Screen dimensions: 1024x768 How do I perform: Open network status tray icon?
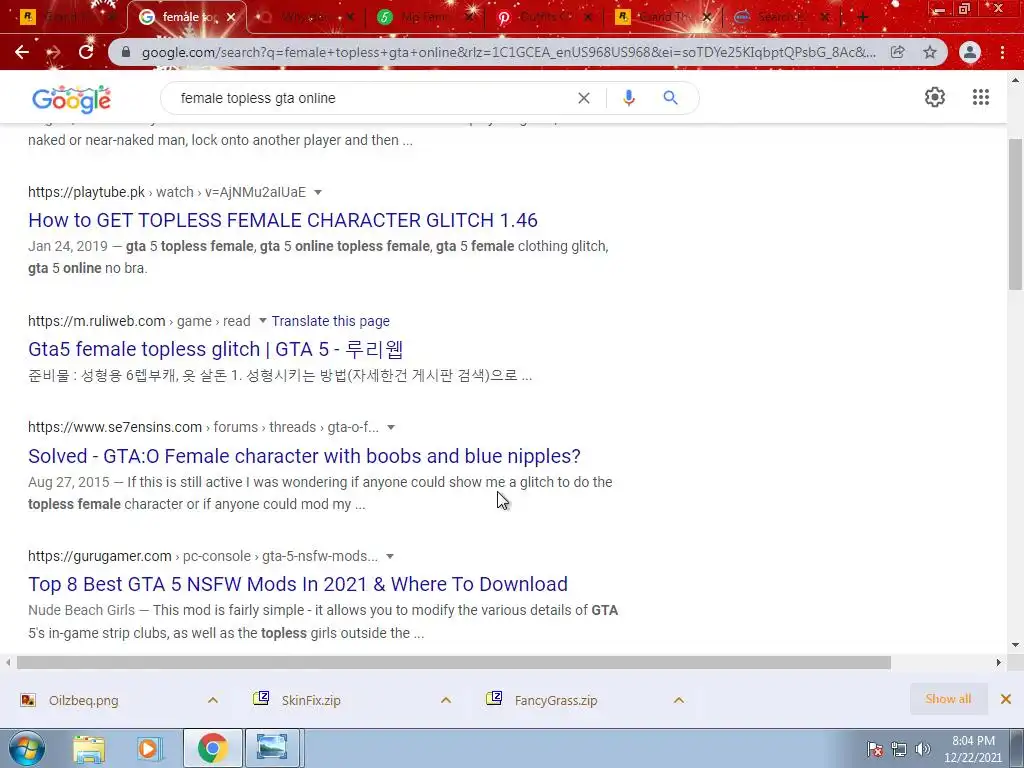pyautogui.click(x=899, y=749)
